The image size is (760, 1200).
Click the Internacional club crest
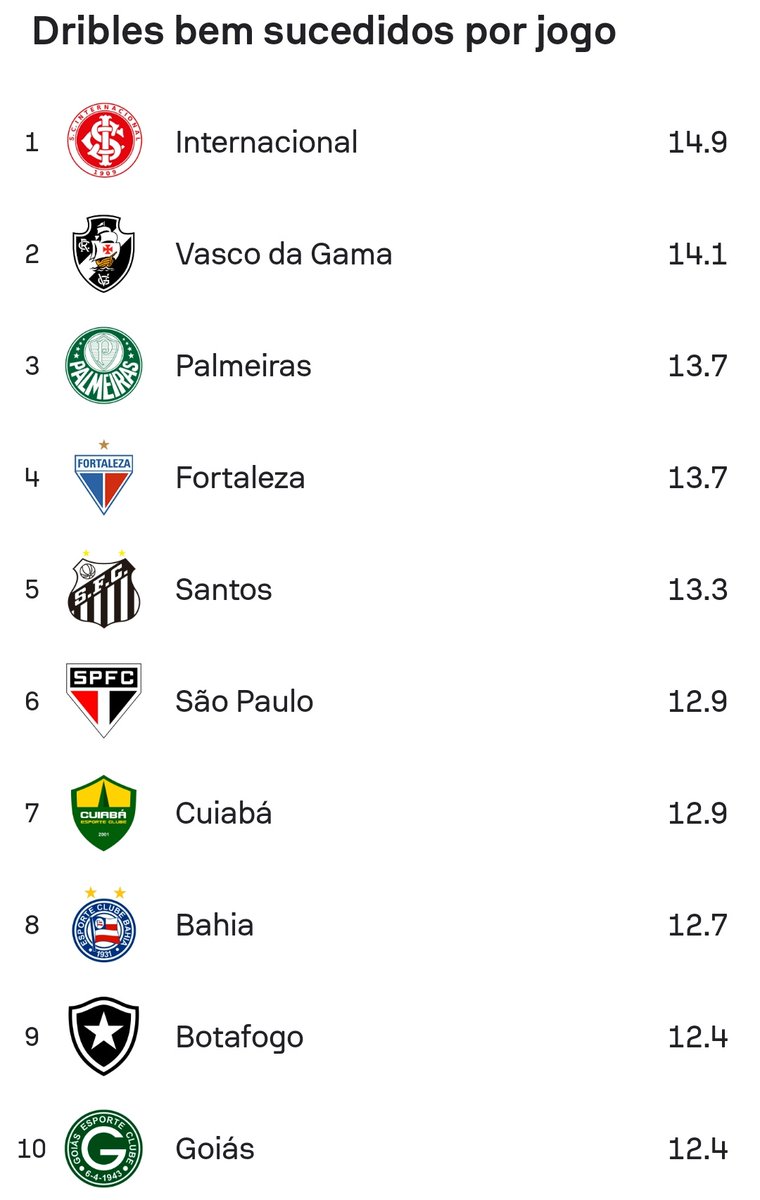click(104, 142)
